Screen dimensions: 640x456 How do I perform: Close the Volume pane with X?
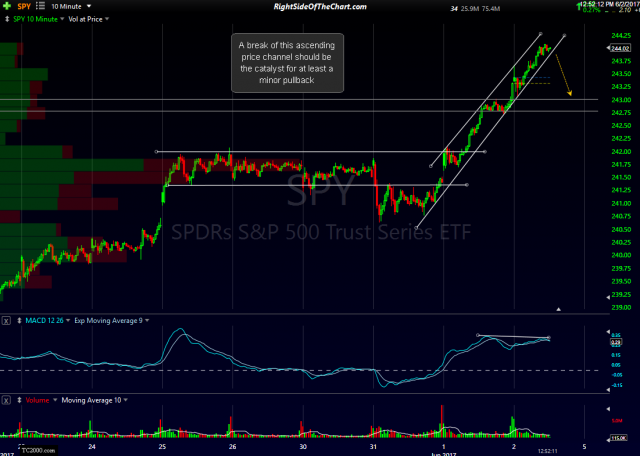click(6, 400)
